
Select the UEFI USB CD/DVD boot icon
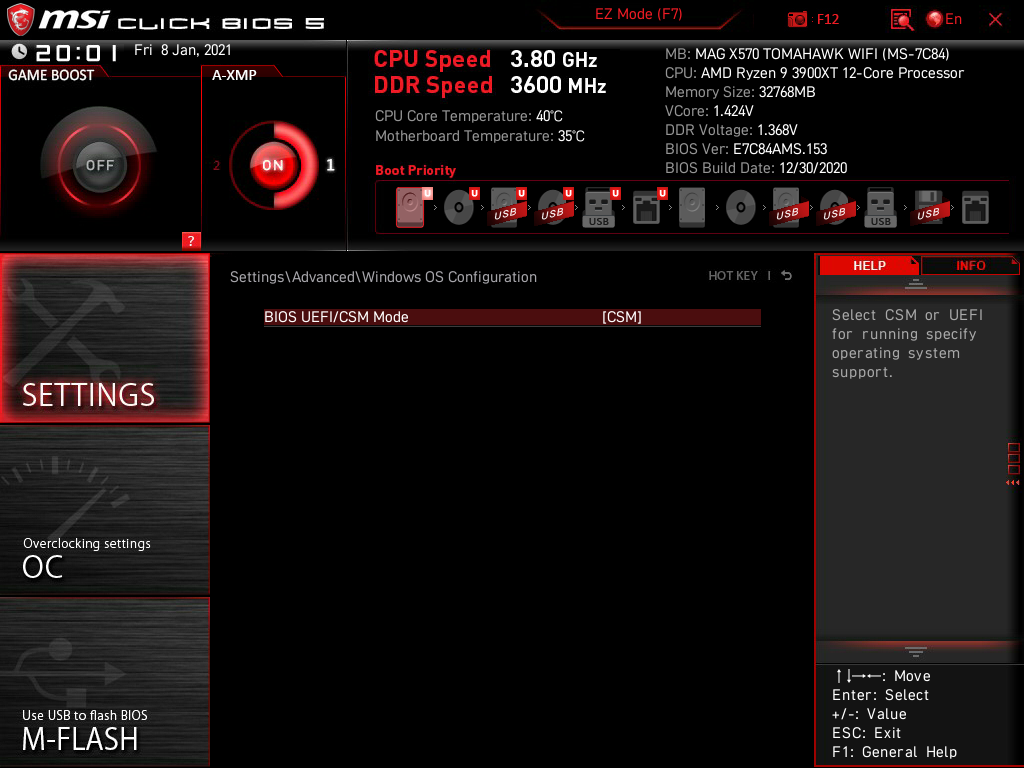[x=554, y=208]
